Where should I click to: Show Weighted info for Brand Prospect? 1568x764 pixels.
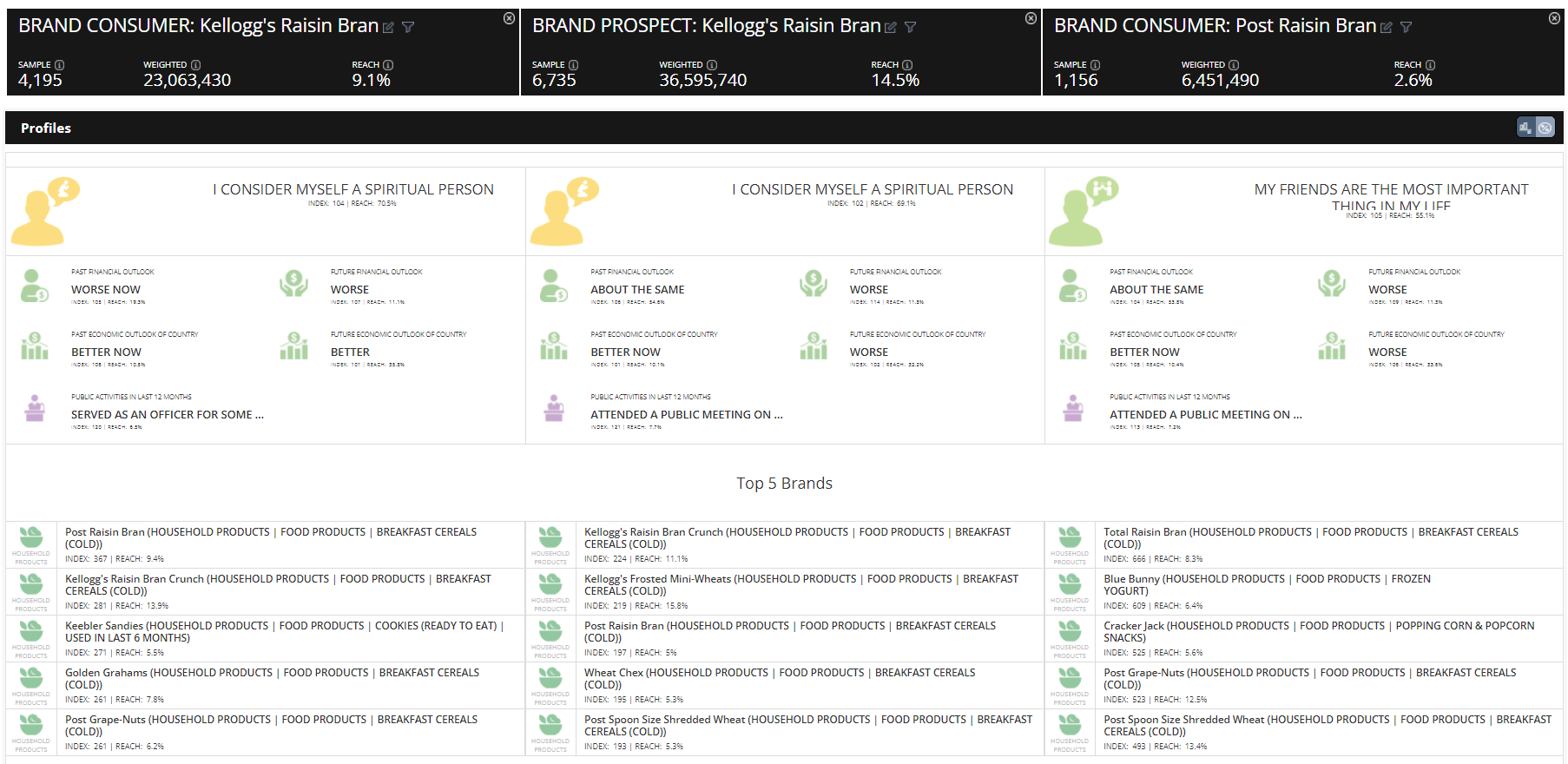pyautogui.click(x=712, y=65)
